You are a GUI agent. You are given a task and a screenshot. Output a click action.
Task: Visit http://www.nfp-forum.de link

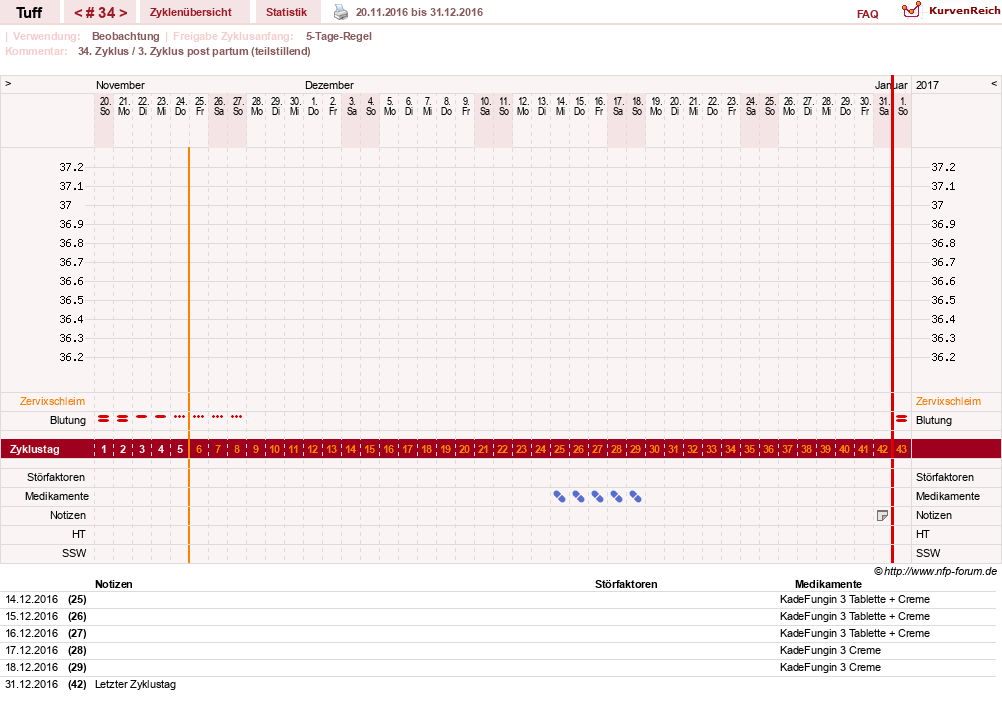pyautogui.click(x=939, y=571)
